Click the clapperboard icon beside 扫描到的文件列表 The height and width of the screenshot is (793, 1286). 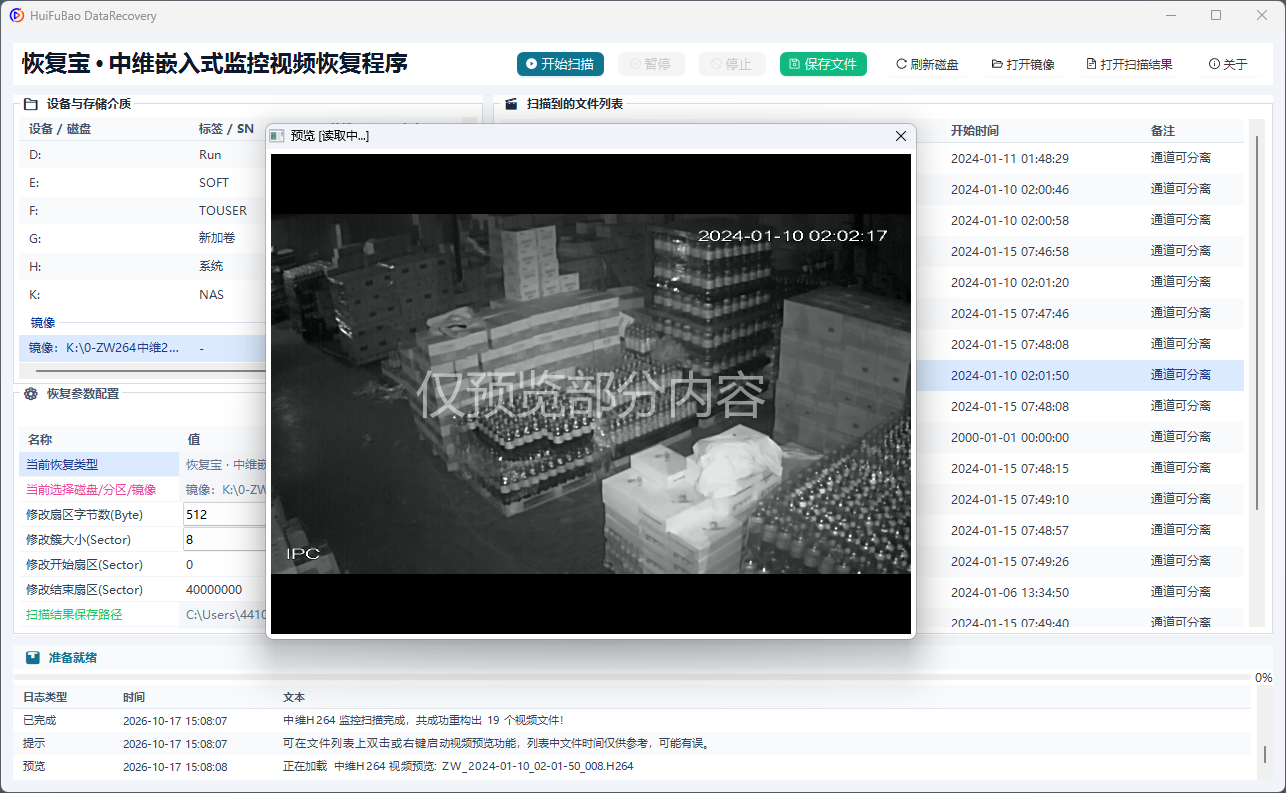[511, 104]
